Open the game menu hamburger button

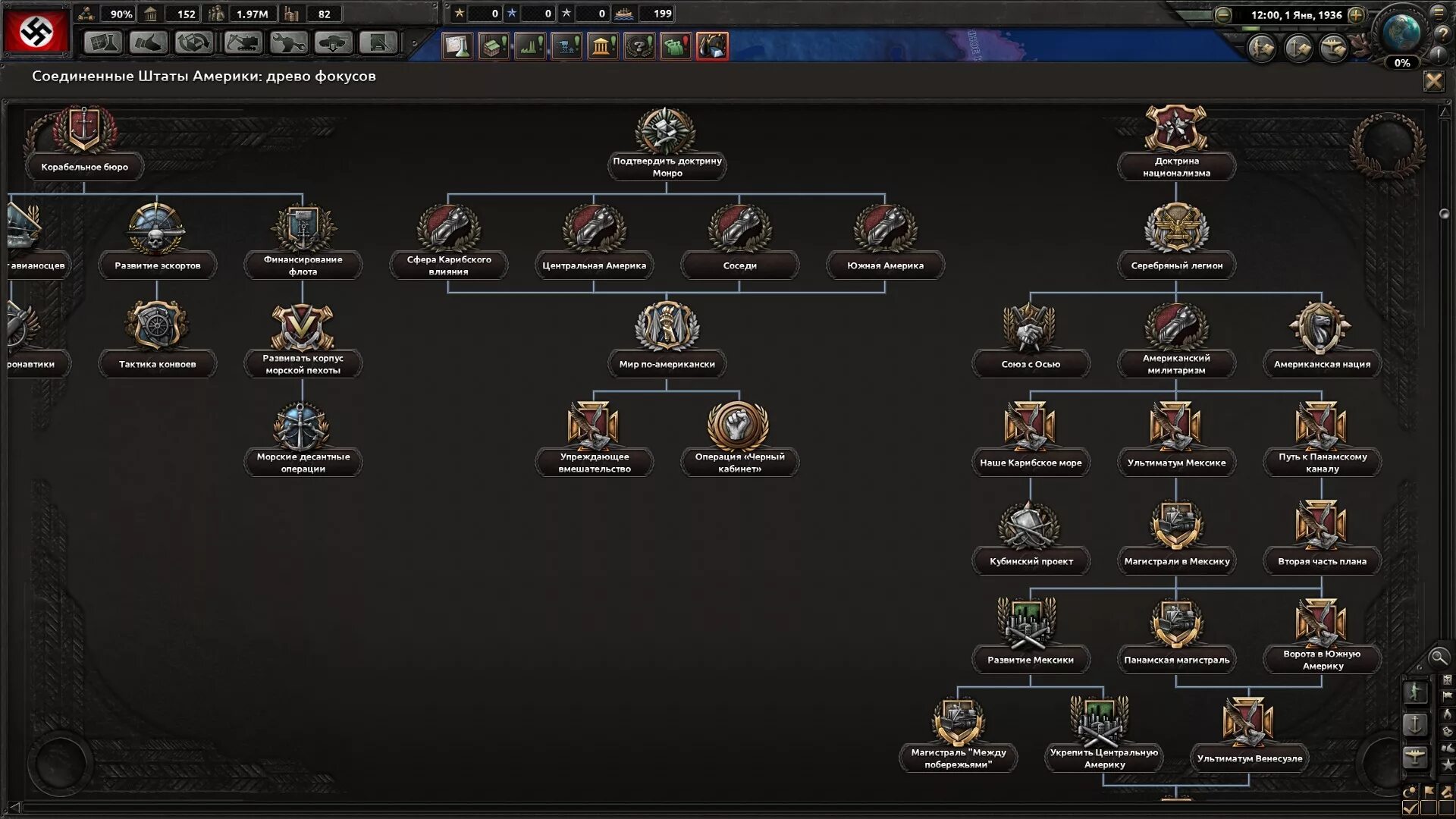click(1439, 12)
